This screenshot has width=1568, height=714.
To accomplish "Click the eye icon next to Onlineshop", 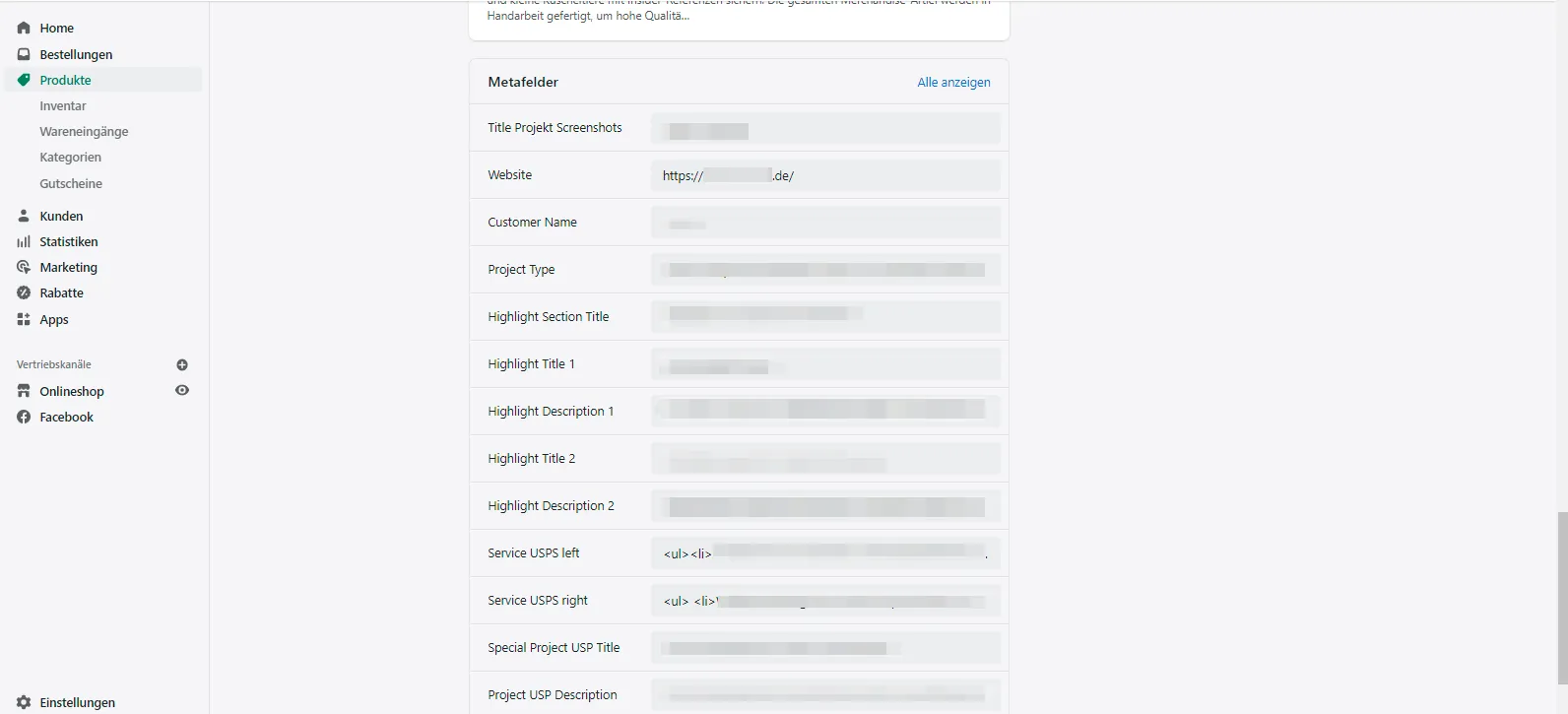I will 182,390.
